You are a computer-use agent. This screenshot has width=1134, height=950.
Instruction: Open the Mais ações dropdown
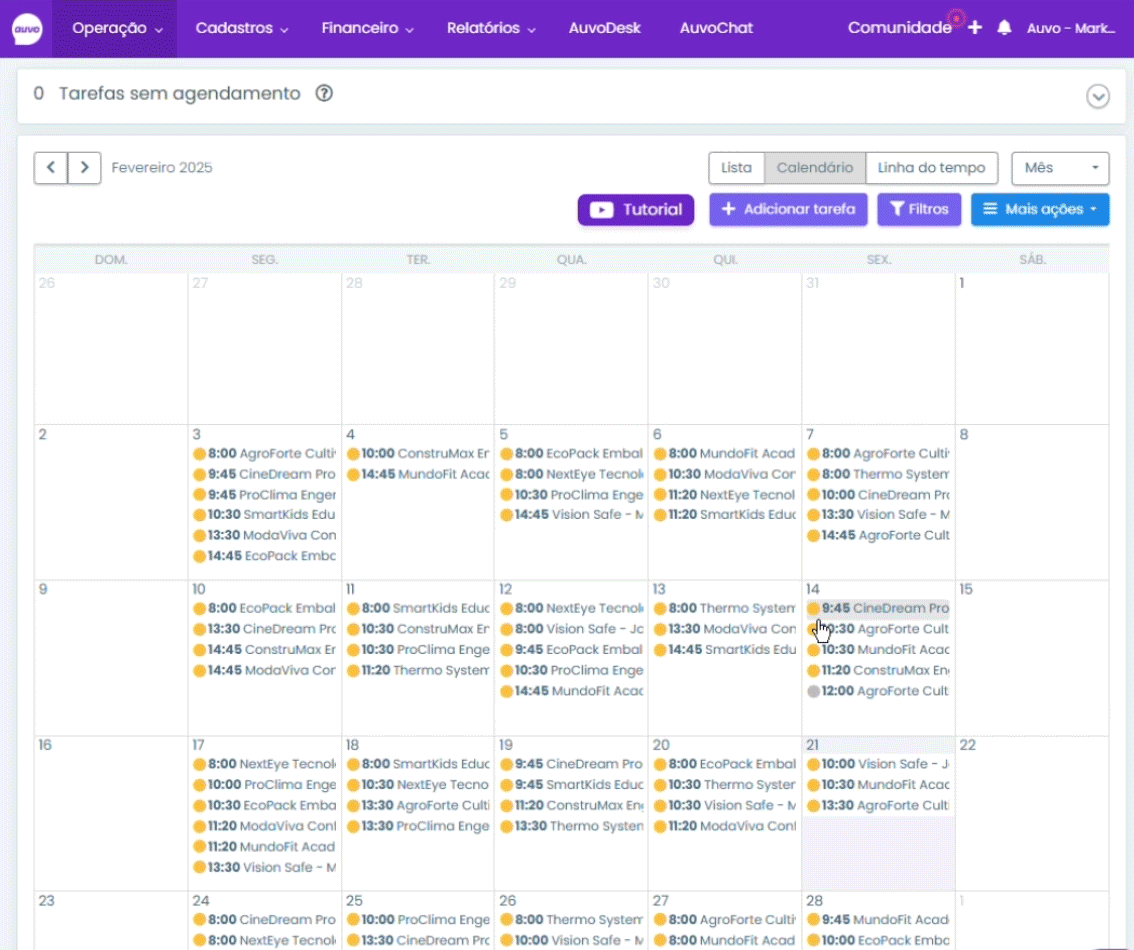click(x=1039, y=210)
